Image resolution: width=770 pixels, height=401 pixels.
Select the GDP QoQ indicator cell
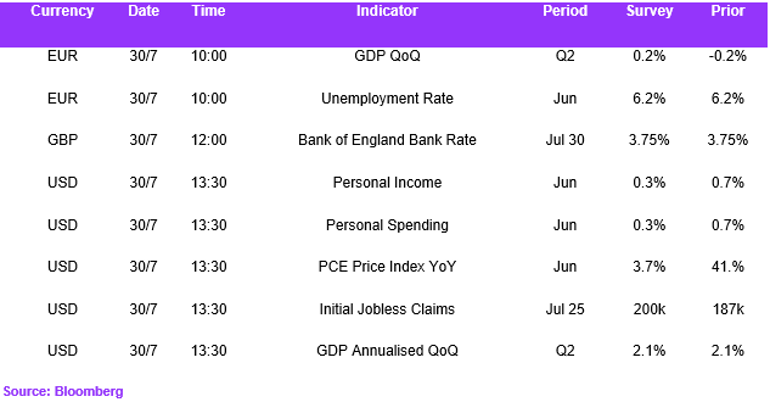coord(387,56)
